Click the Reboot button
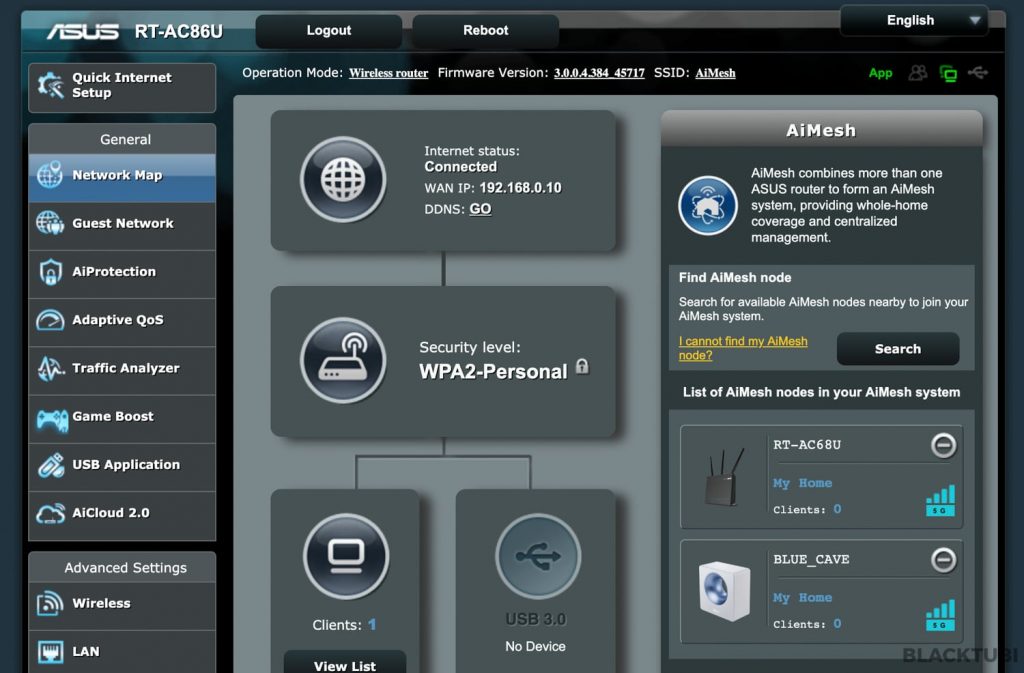 point(485,31)
